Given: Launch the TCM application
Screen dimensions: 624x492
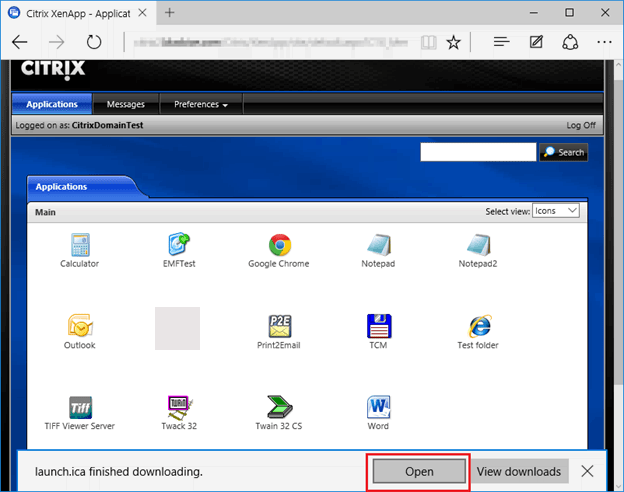Looking at the screenshot, I should click(x=378, y=332).
